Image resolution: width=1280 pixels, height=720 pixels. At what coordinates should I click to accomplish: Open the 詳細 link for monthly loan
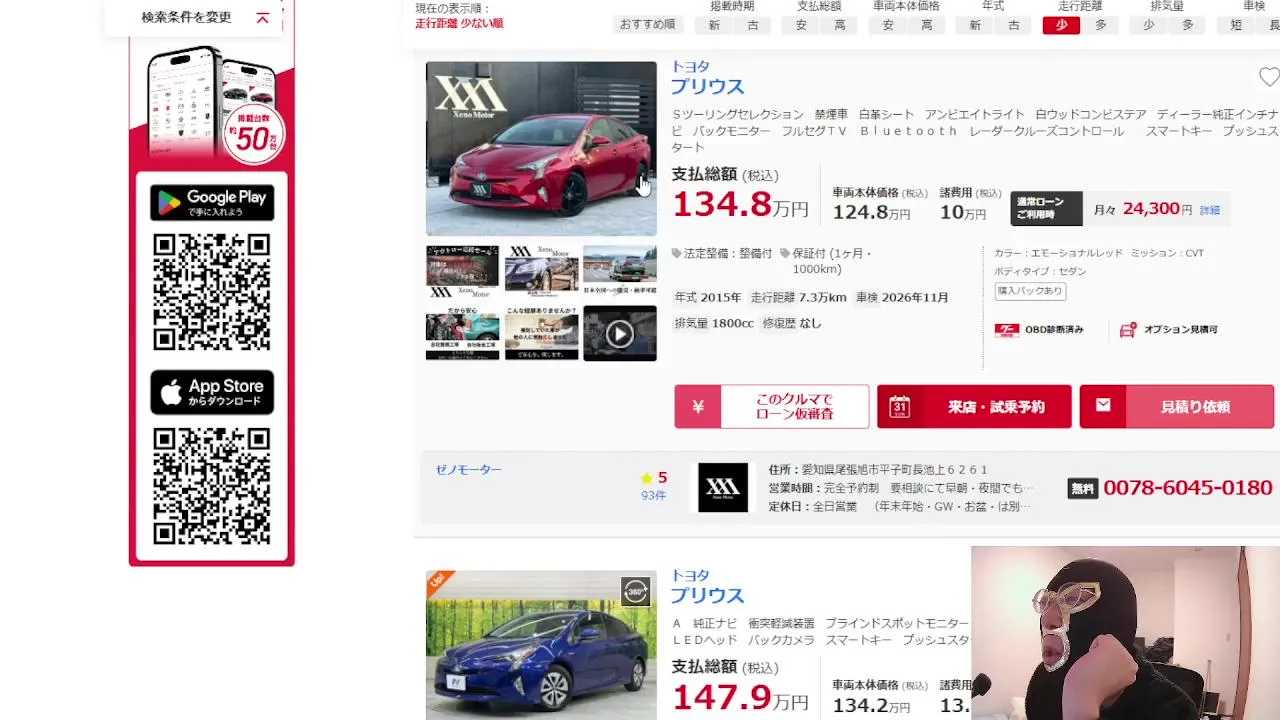[x=1210, y=210]
